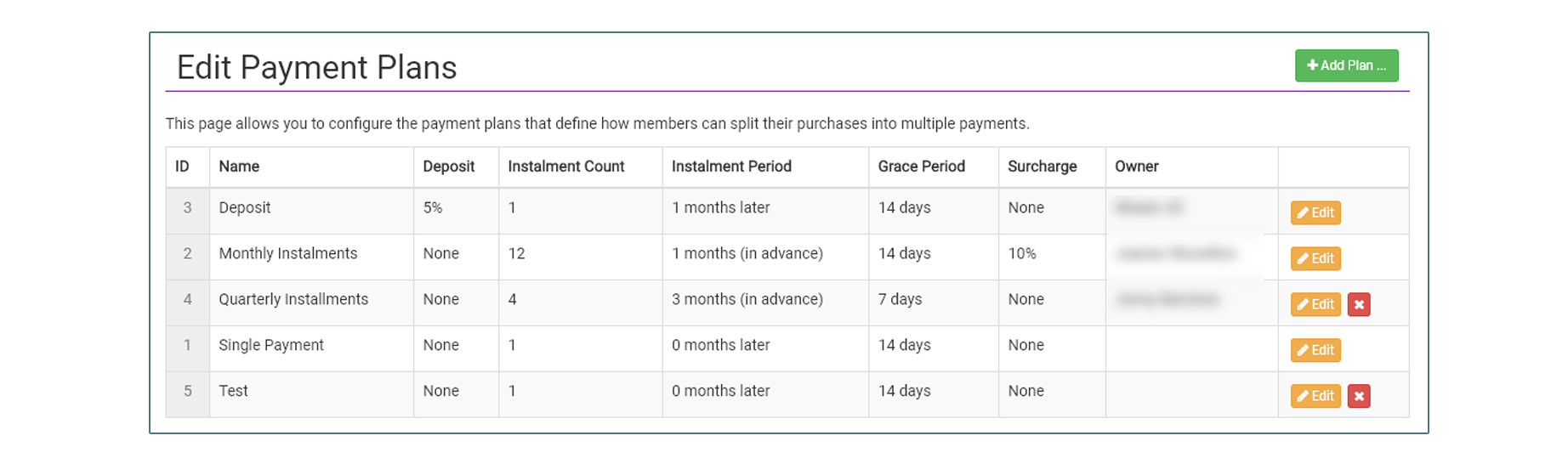This screenshot has width=1568, height=458.
Task: Click the Deposit column header
Action: pyautogui.click(x=448, y=167)
